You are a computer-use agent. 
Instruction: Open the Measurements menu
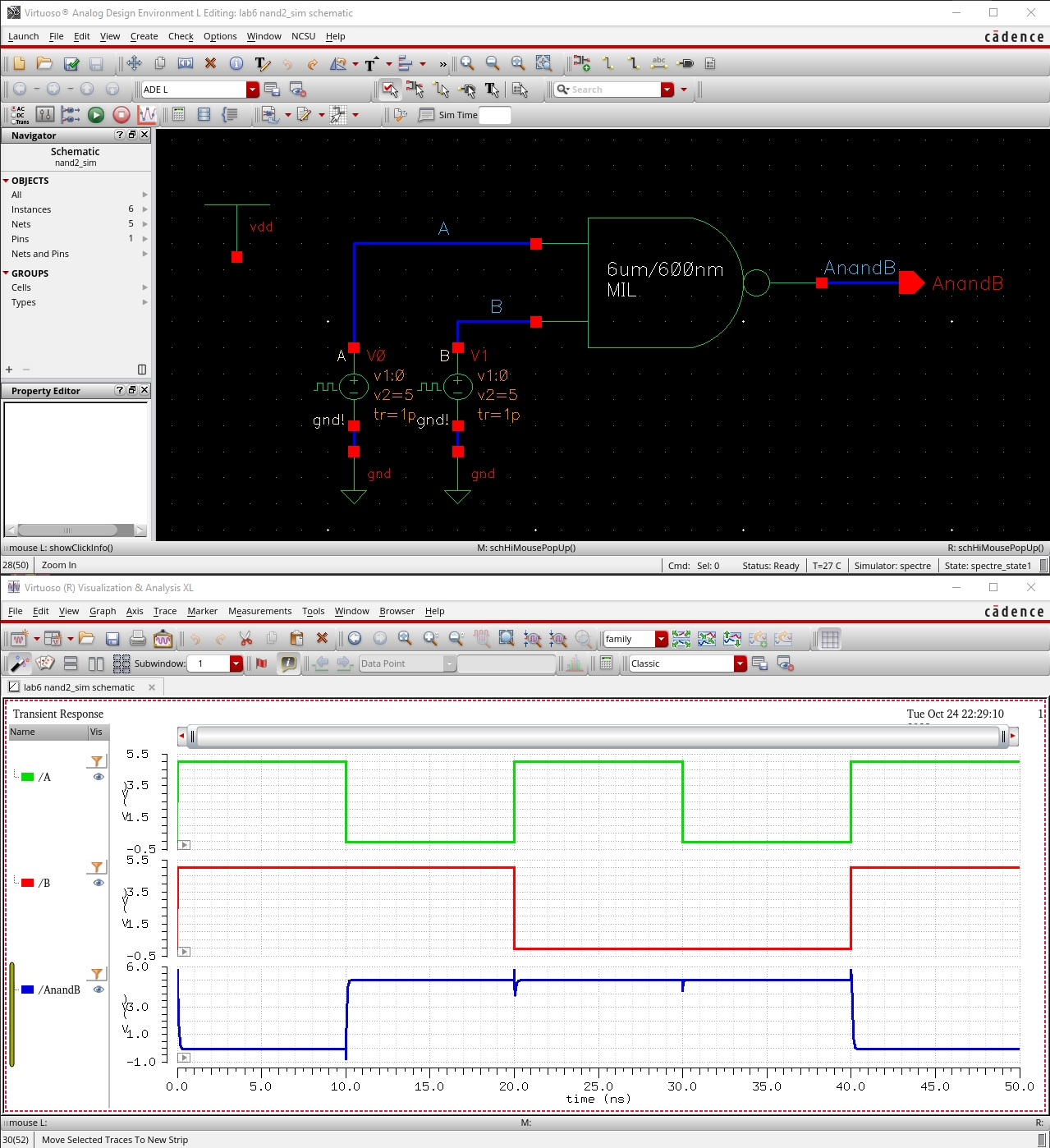(x=259, y=611)
